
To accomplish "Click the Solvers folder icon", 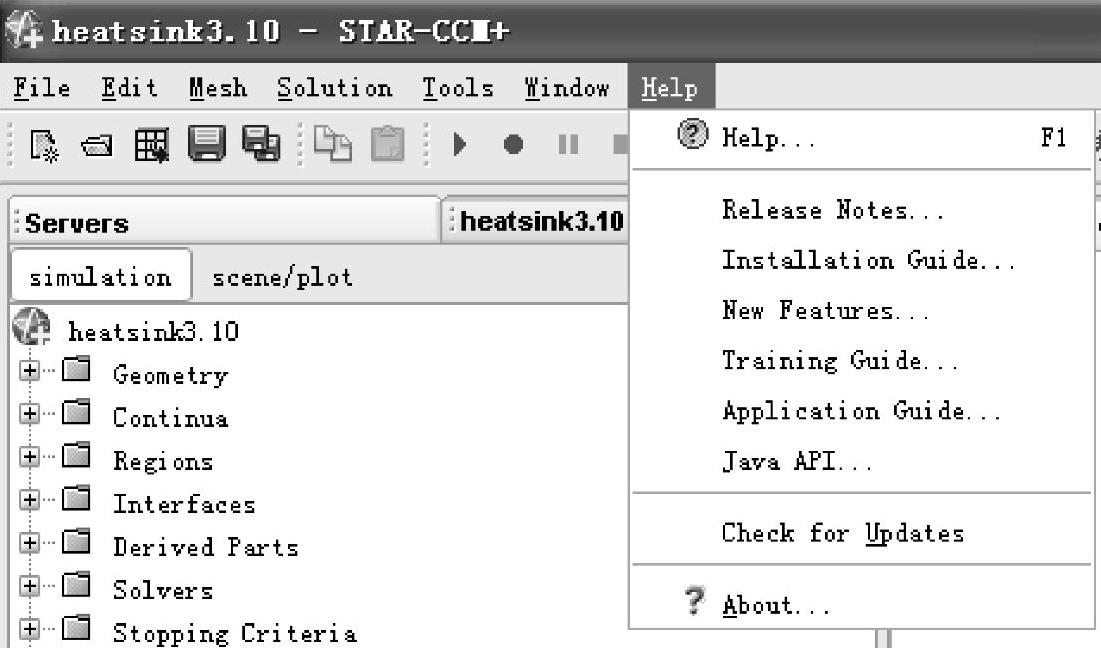I will click(76, 584).
